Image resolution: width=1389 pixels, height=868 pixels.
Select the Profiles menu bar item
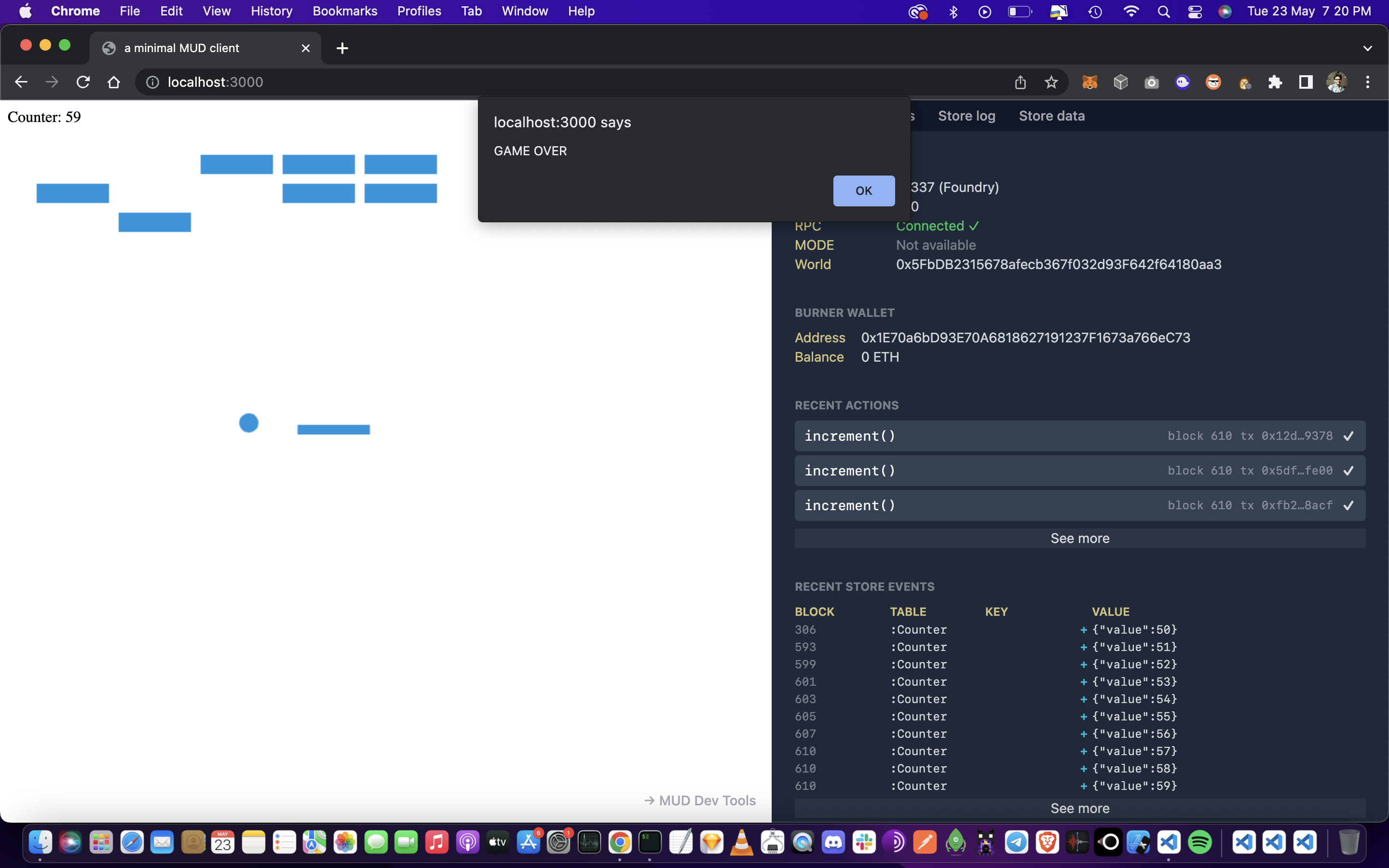click(x=417, y=11)
